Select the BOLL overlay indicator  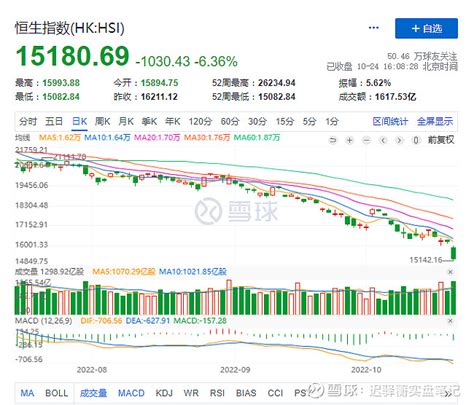57,393
